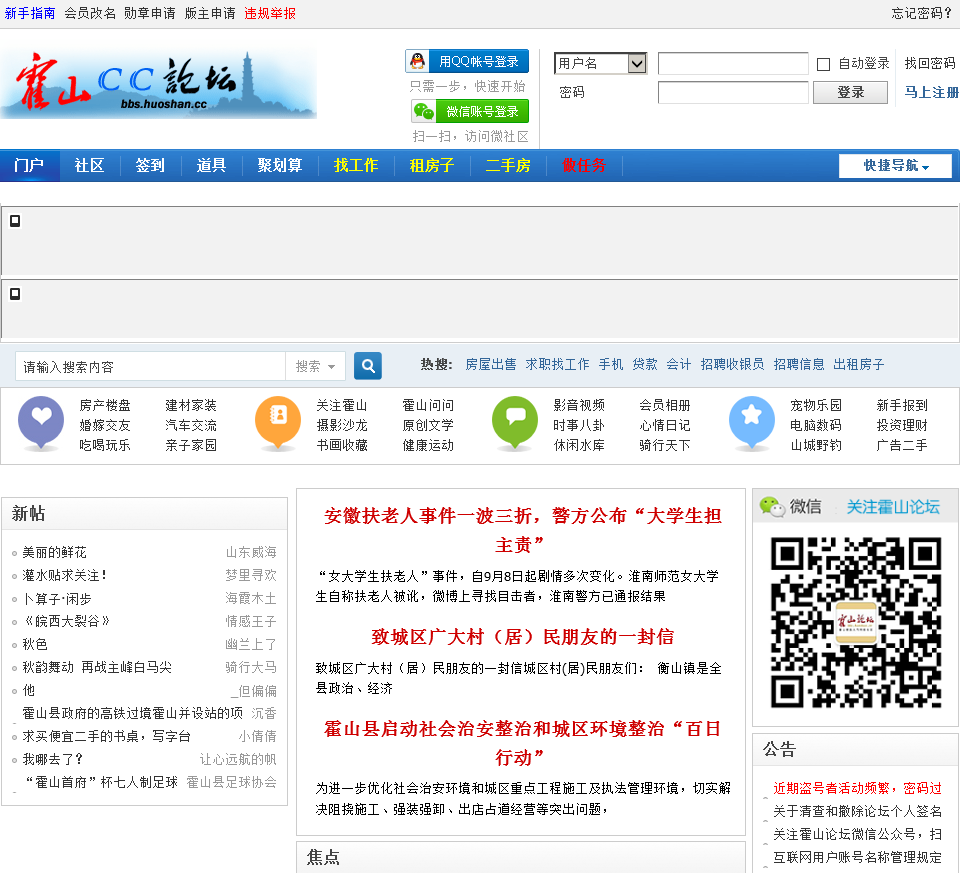Image resolution: width=960 pixels, height=873 pixels.
Task: Open the 摄影沙龙 forum section
Action: pos(342,425)
